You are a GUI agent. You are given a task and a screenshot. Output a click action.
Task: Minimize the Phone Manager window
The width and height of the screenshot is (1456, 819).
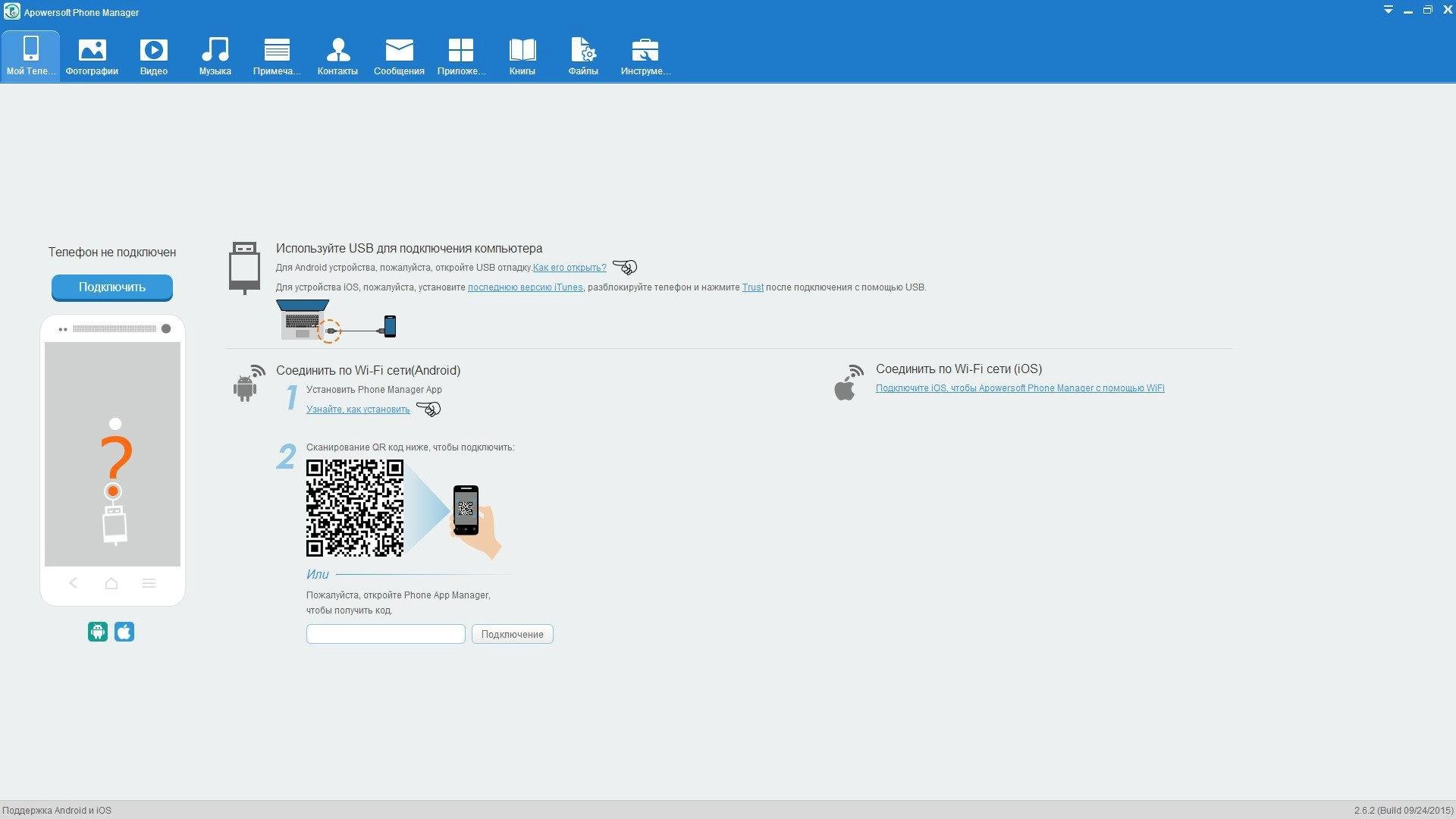coord(1407,11)
